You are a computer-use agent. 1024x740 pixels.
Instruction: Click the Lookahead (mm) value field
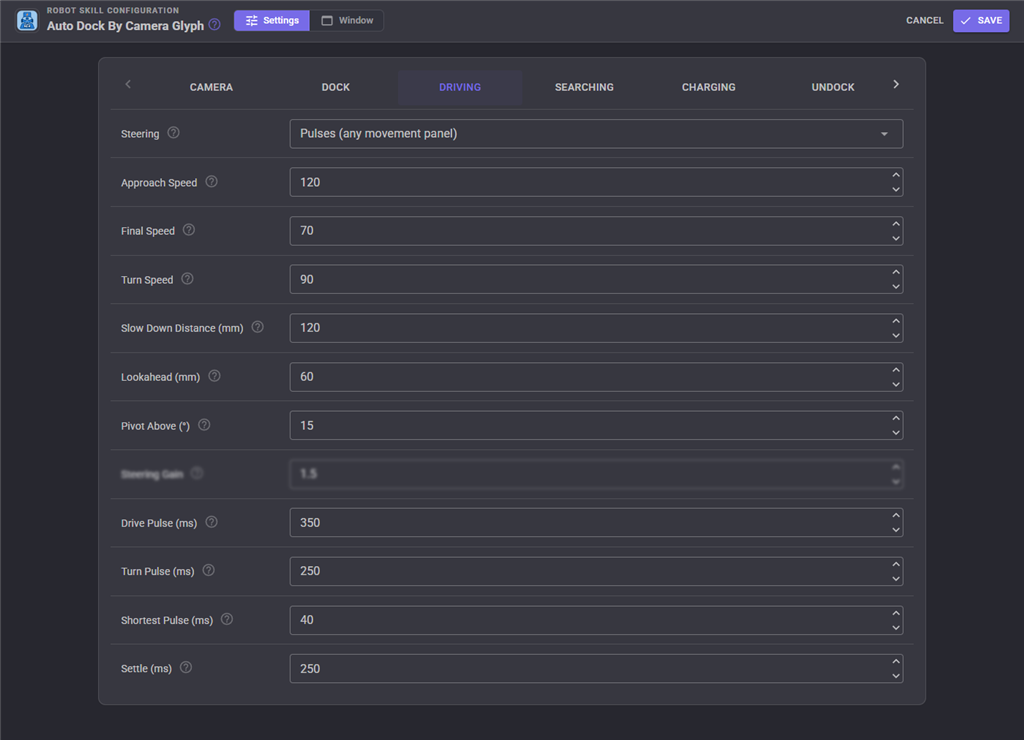(596, 377)
